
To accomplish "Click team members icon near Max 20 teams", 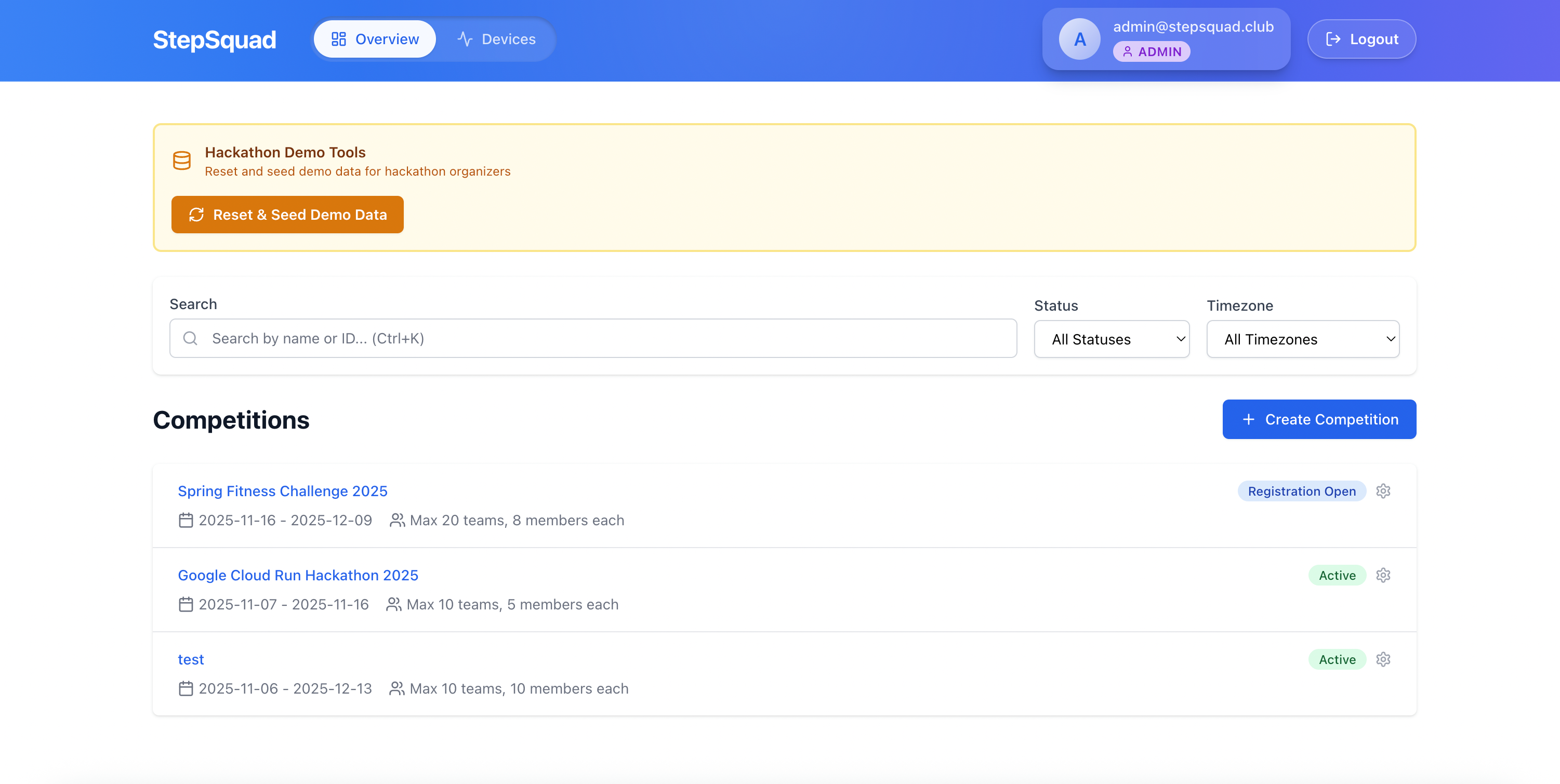I will [396, 520].
